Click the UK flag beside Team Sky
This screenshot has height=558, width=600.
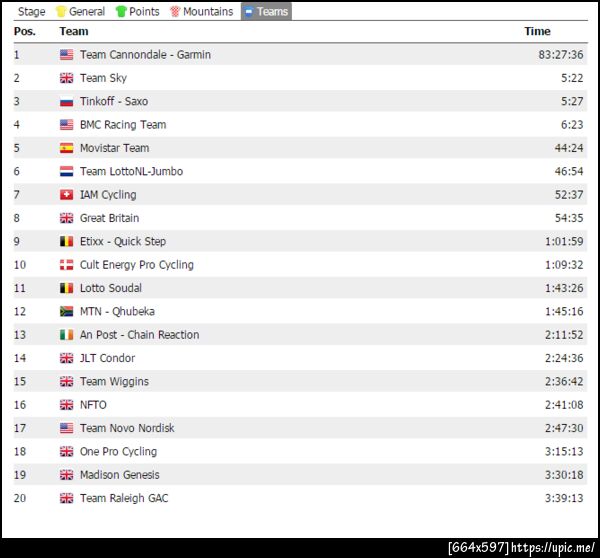pyautogui.click(x=67, y=78)
